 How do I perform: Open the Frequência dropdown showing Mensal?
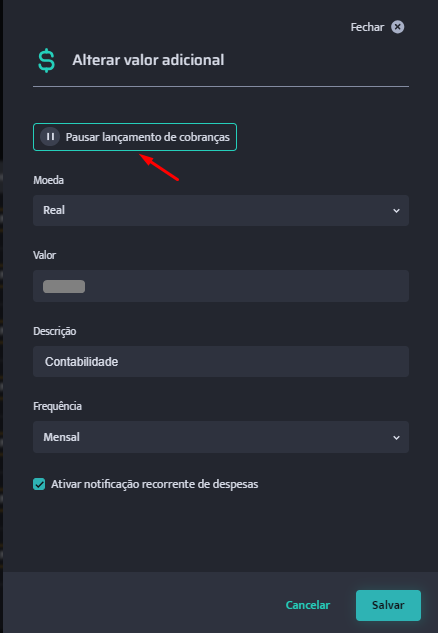click(x=221, y=437)
